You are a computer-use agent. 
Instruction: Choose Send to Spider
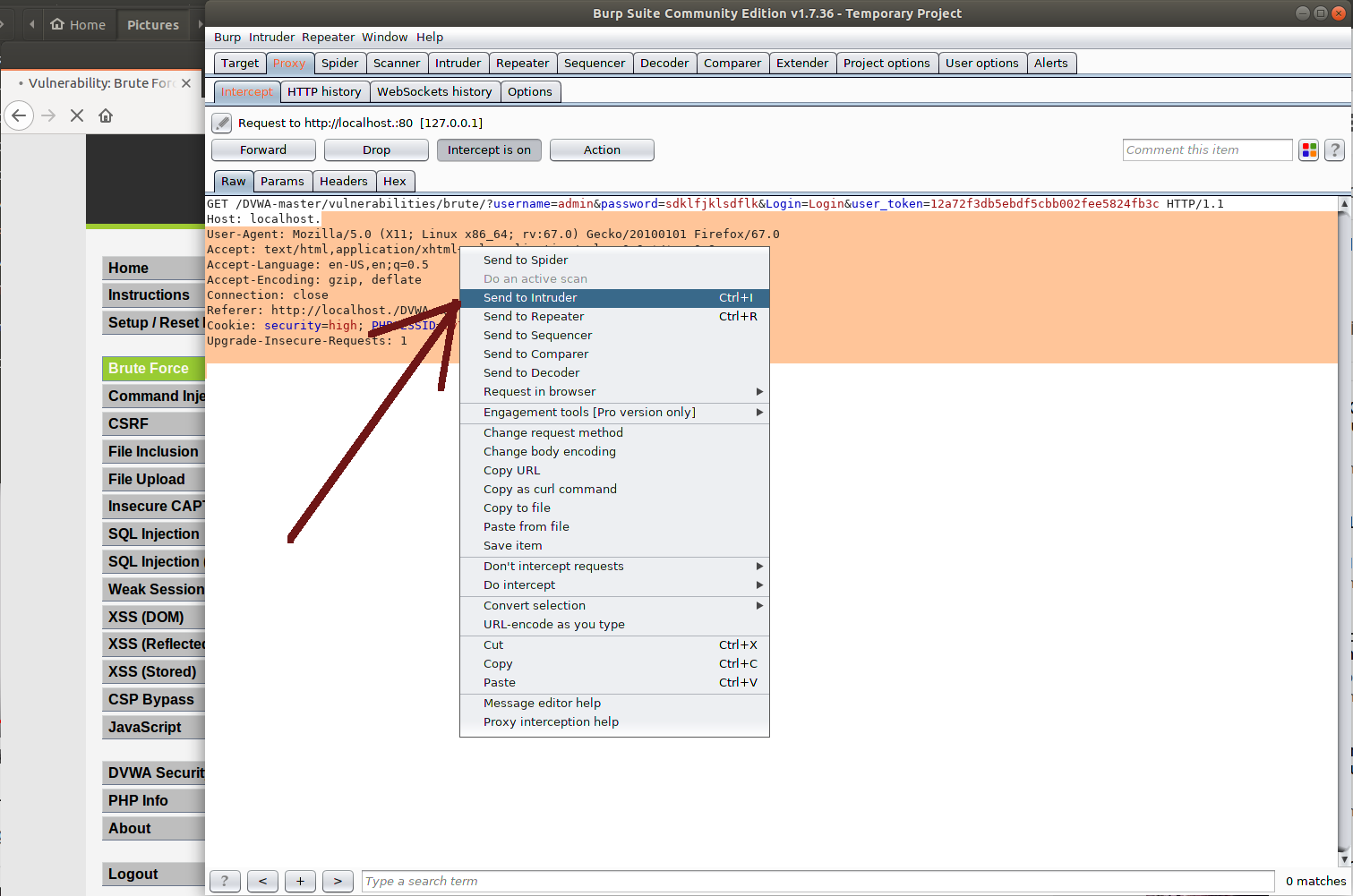tap(614, 260)
